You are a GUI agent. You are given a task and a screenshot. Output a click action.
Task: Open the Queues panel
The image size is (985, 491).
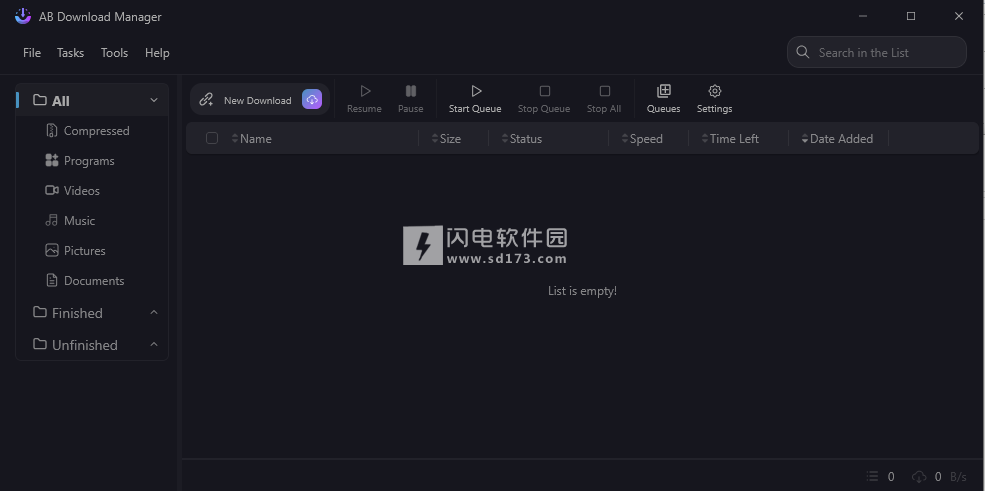click(x=663, y=99)
